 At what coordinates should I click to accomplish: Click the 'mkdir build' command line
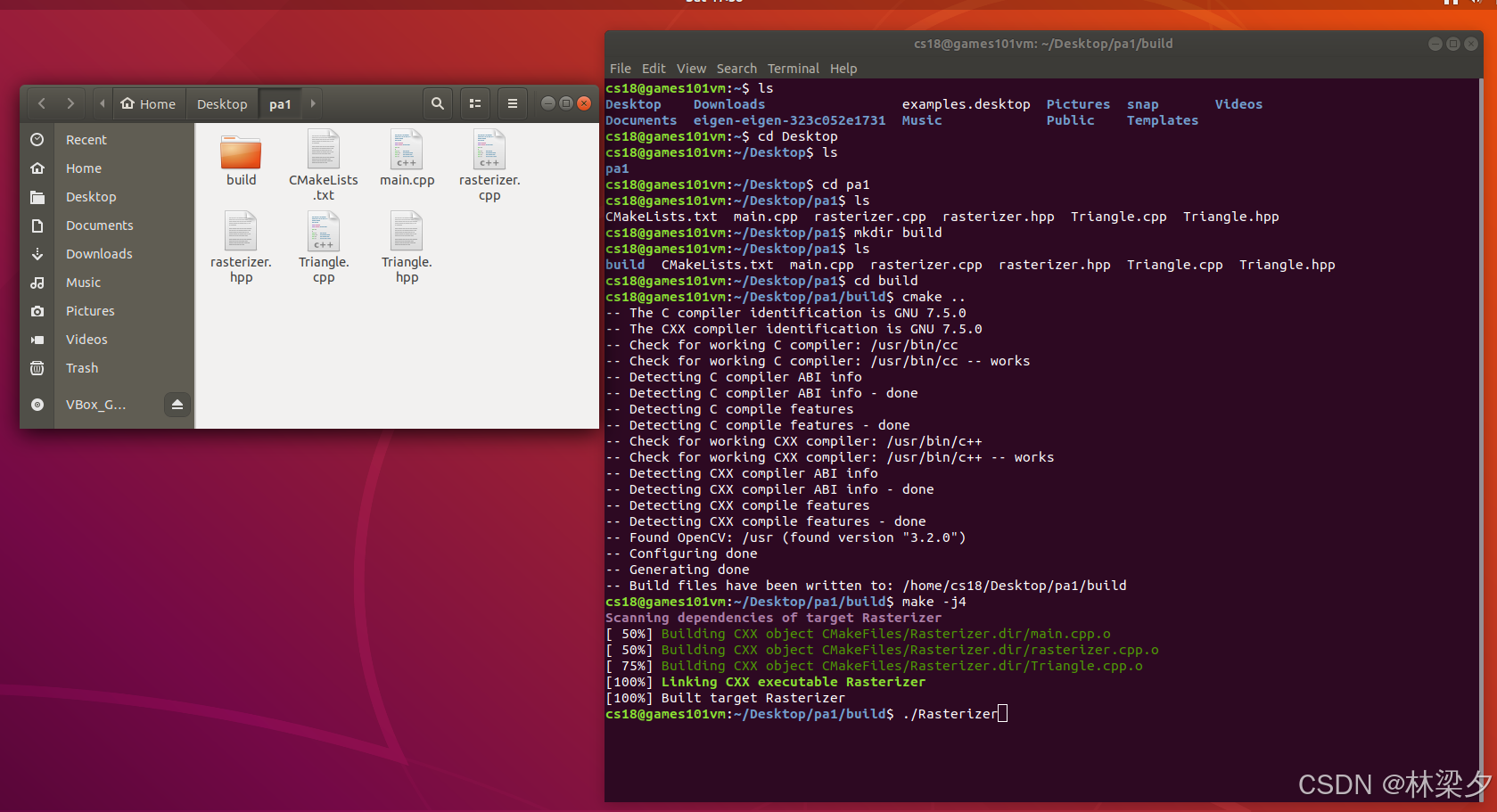tap(774, 233)
